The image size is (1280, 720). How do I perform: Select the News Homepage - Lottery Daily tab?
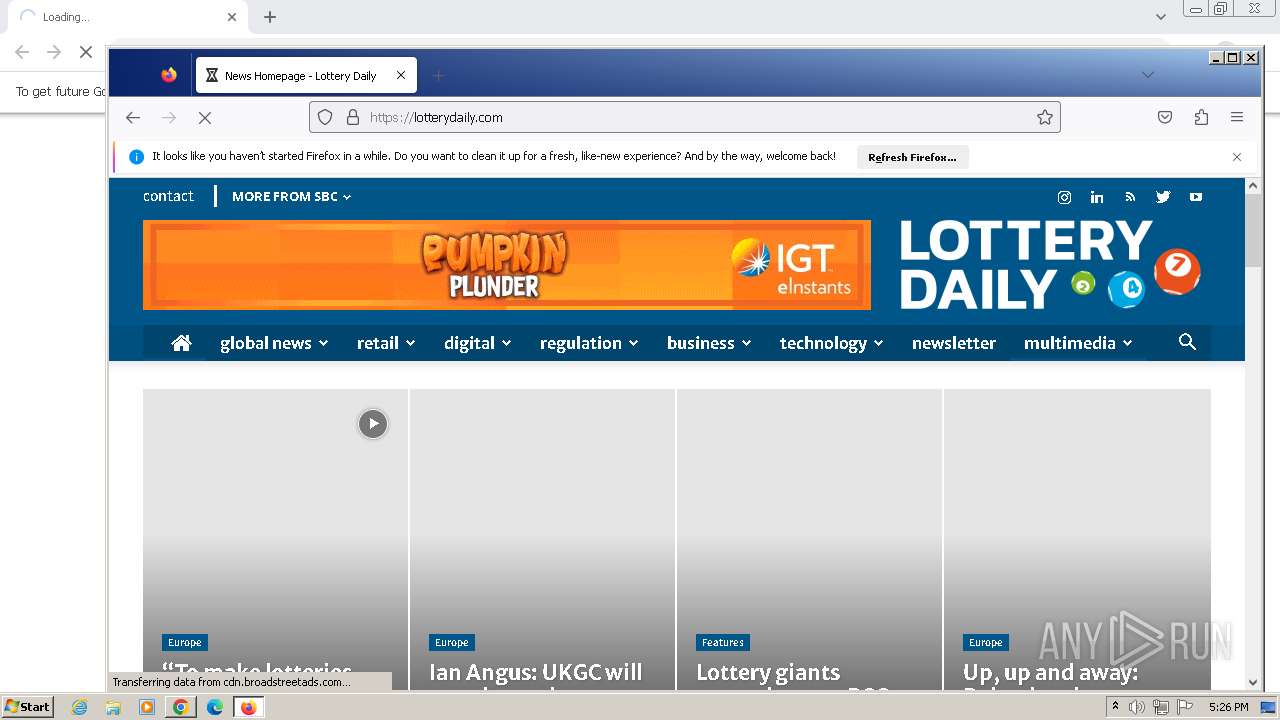pos(306,75)
